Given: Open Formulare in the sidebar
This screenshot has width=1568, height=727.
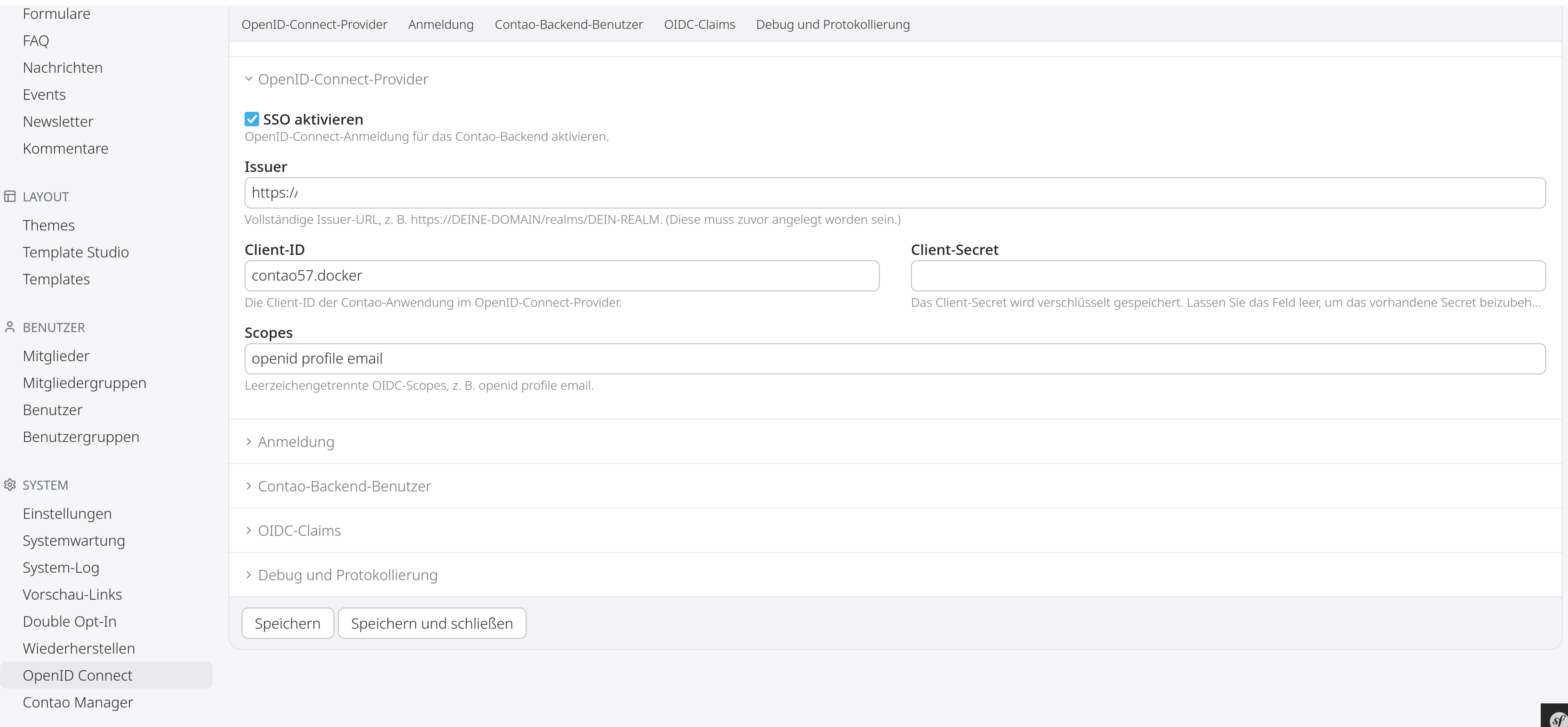Looking at the screenshot, I should 57,13.
